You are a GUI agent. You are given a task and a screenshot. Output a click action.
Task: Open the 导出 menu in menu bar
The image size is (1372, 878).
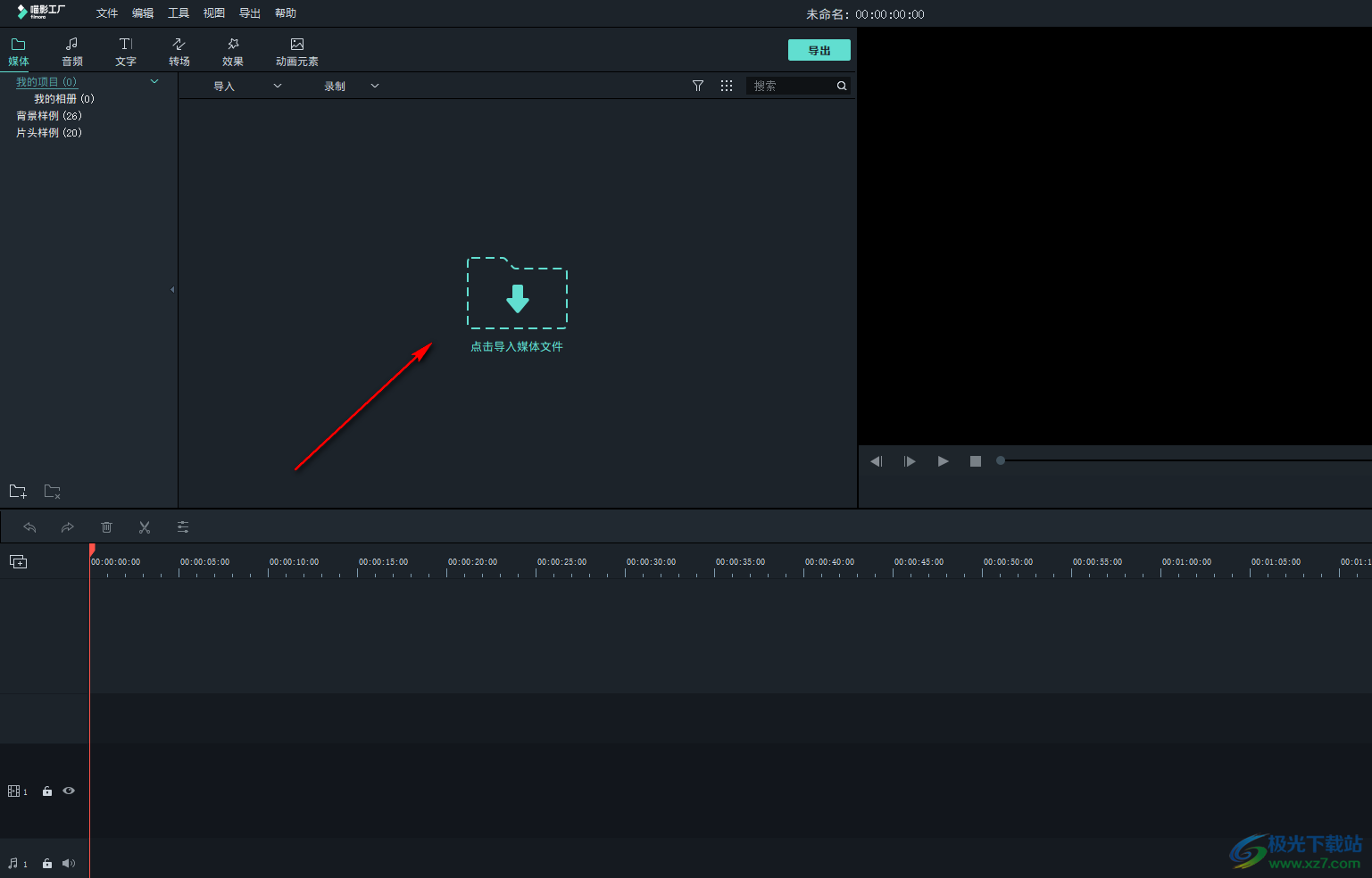click(x=250, y=13)
